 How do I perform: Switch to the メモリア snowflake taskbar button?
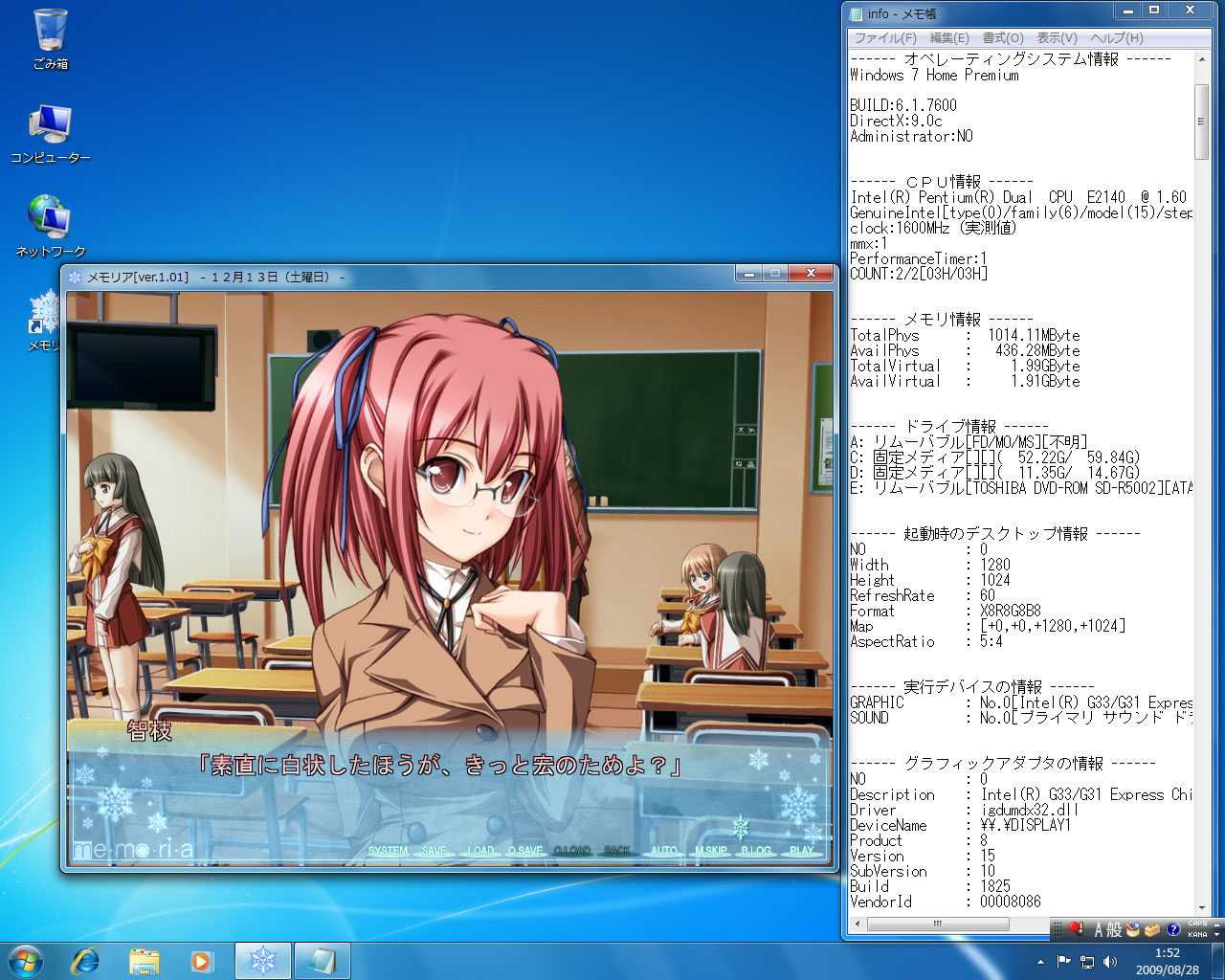click(x=262, y=961)
